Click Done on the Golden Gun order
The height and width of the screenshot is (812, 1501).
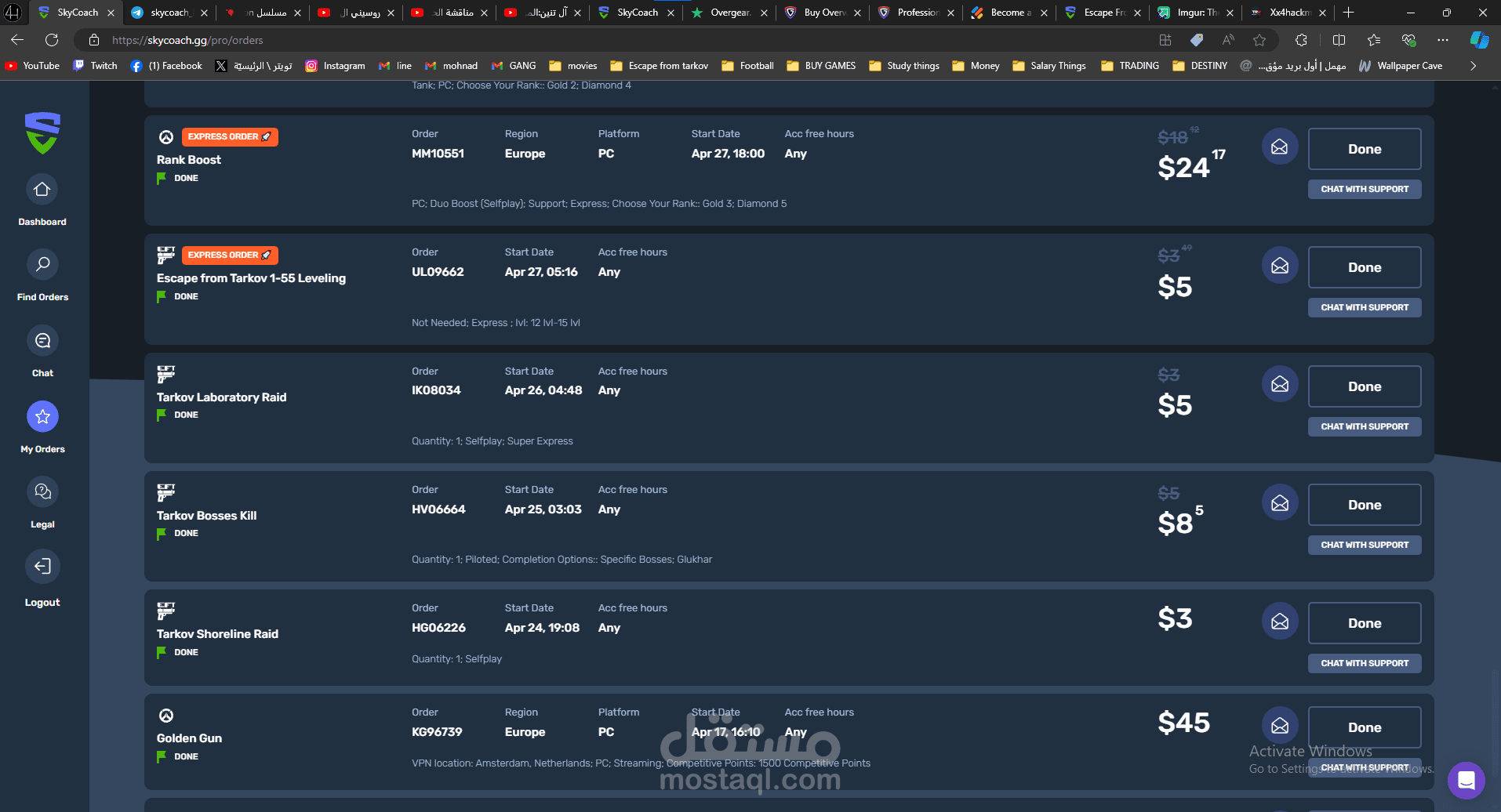(1365, 727)
